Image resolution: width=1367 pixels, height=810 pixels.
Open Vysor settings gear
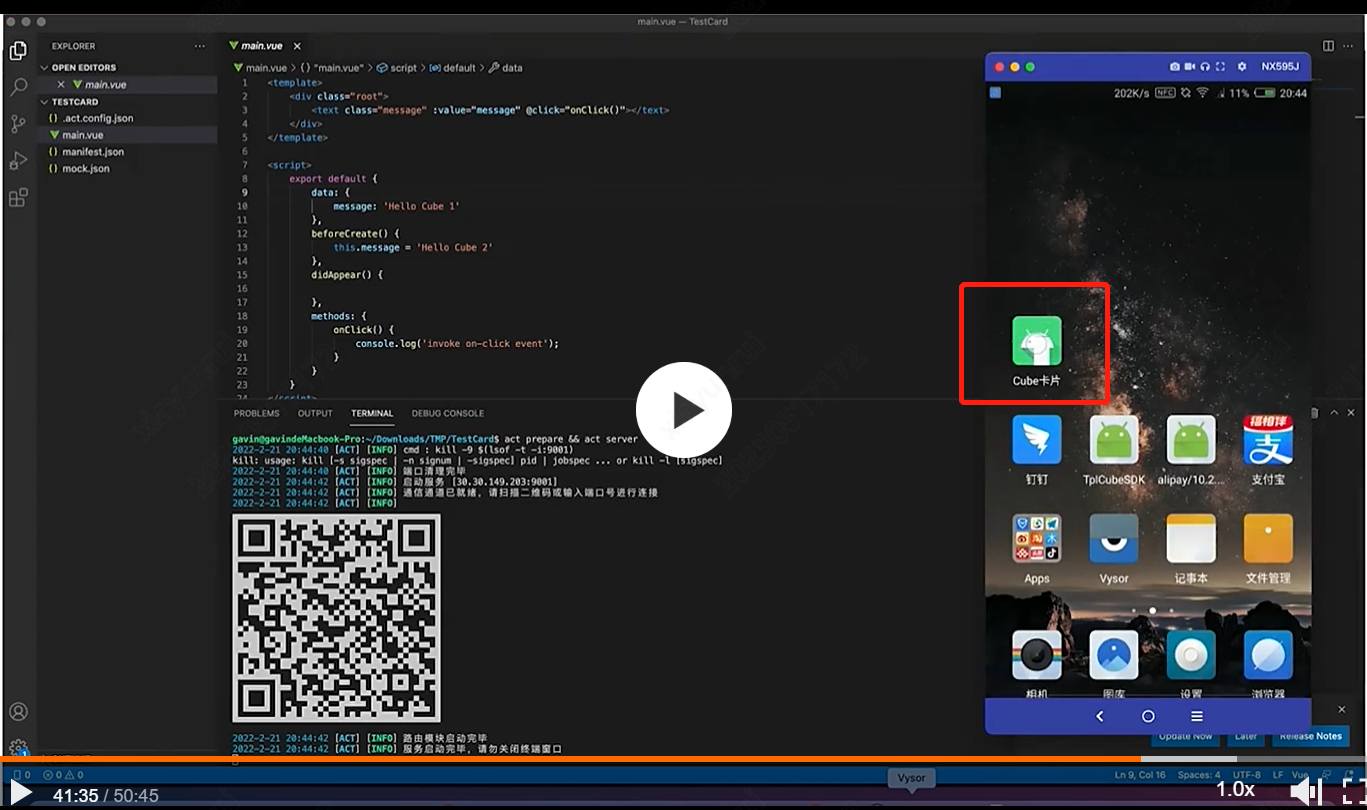[1242, 67]
